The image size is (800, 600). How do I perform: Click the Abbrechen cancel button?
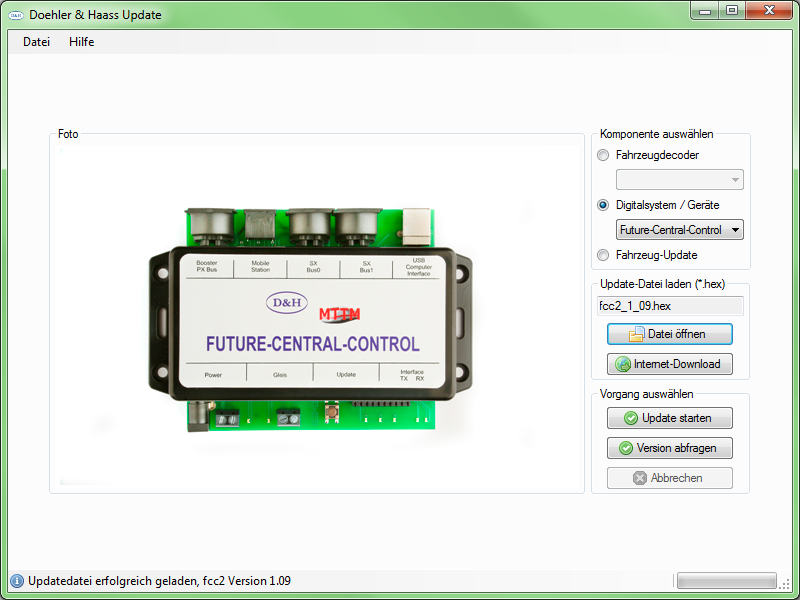tap(670, 479)
